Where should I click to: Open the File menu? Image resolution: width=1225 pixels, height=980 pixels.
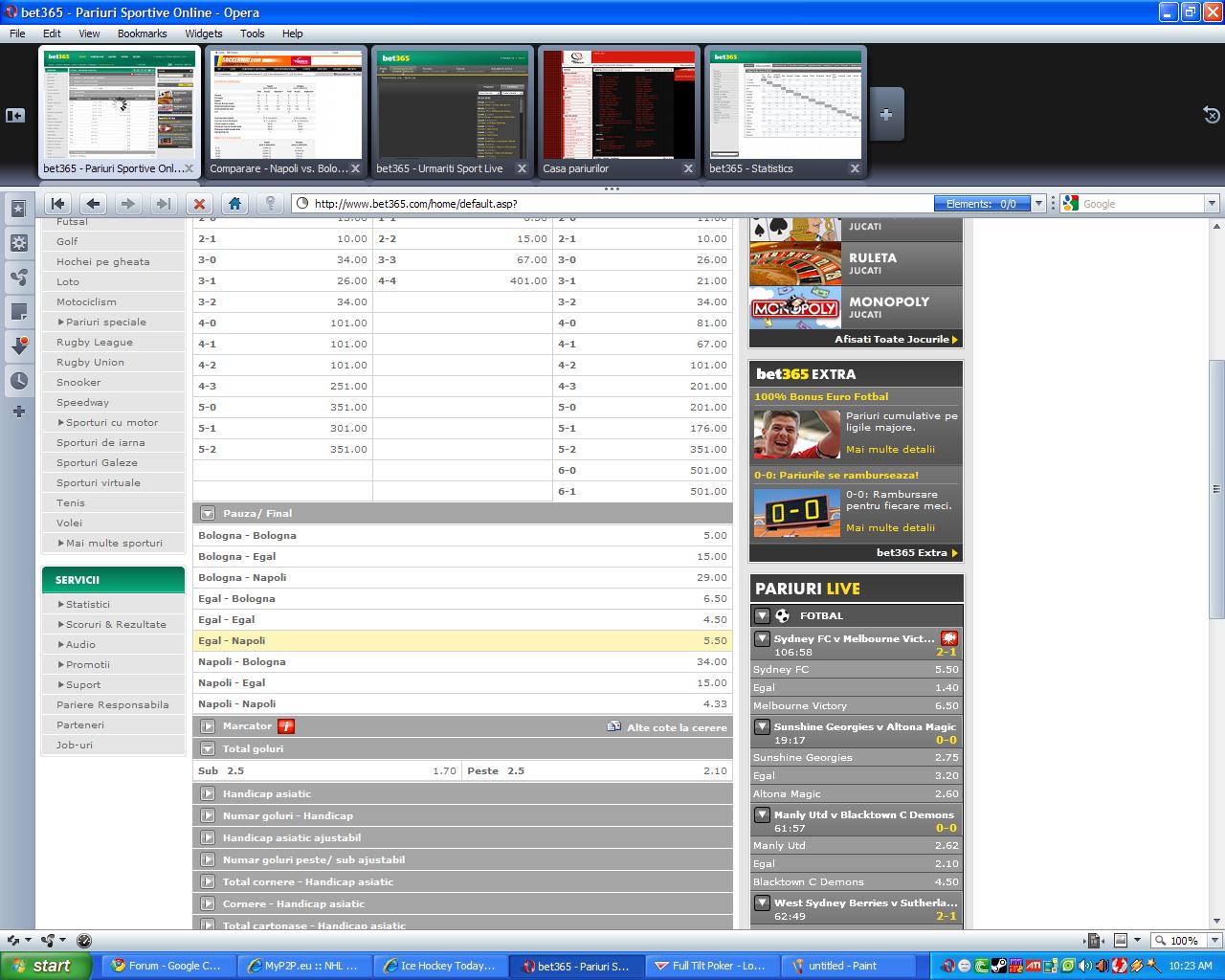click(17, 33)
